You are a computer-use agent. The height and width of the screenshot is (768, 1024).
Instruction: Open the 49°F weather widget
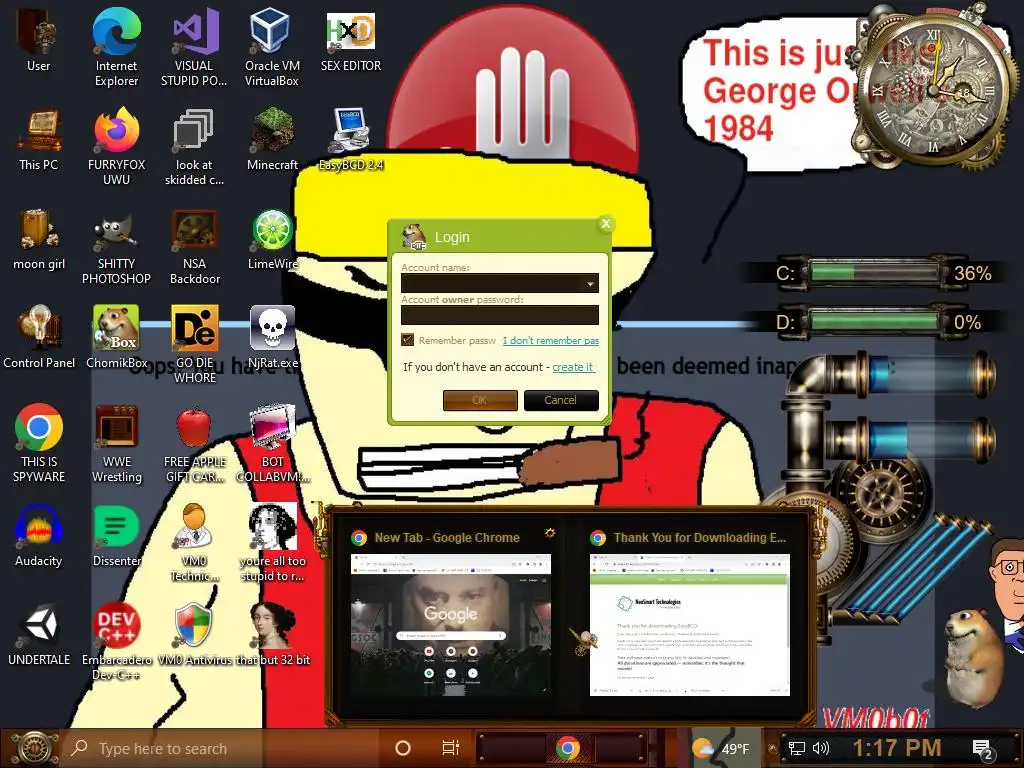pyautogui.click(x=721, y=748)
